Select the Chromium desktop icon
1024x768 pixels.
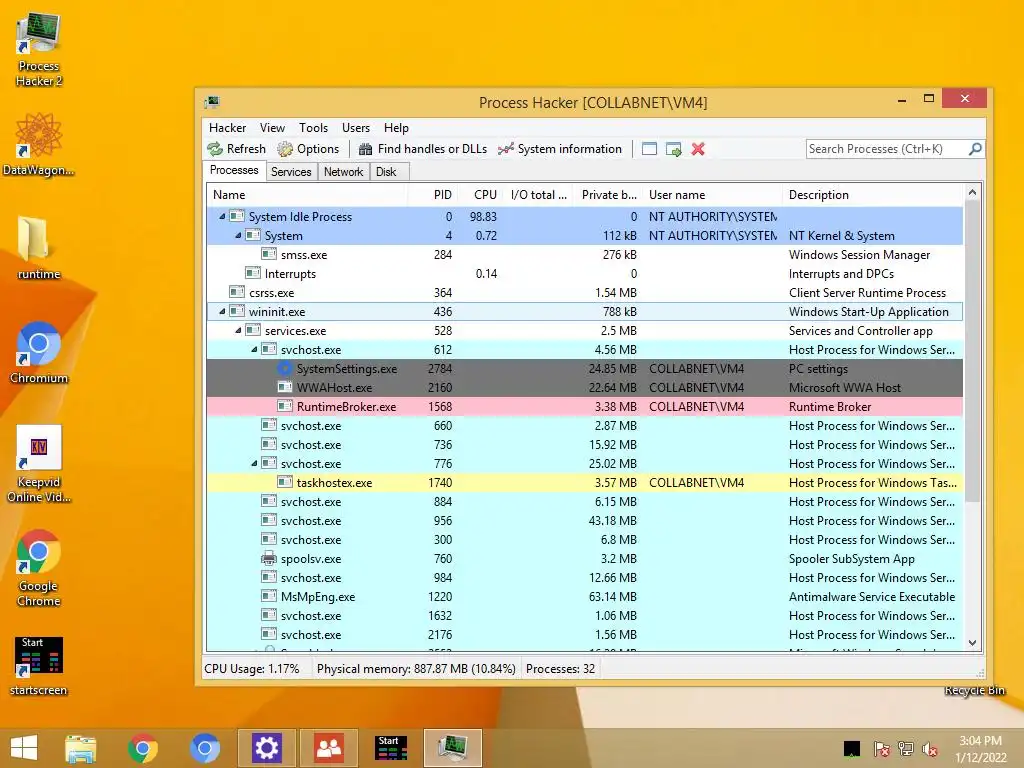(x=39, y=353)
